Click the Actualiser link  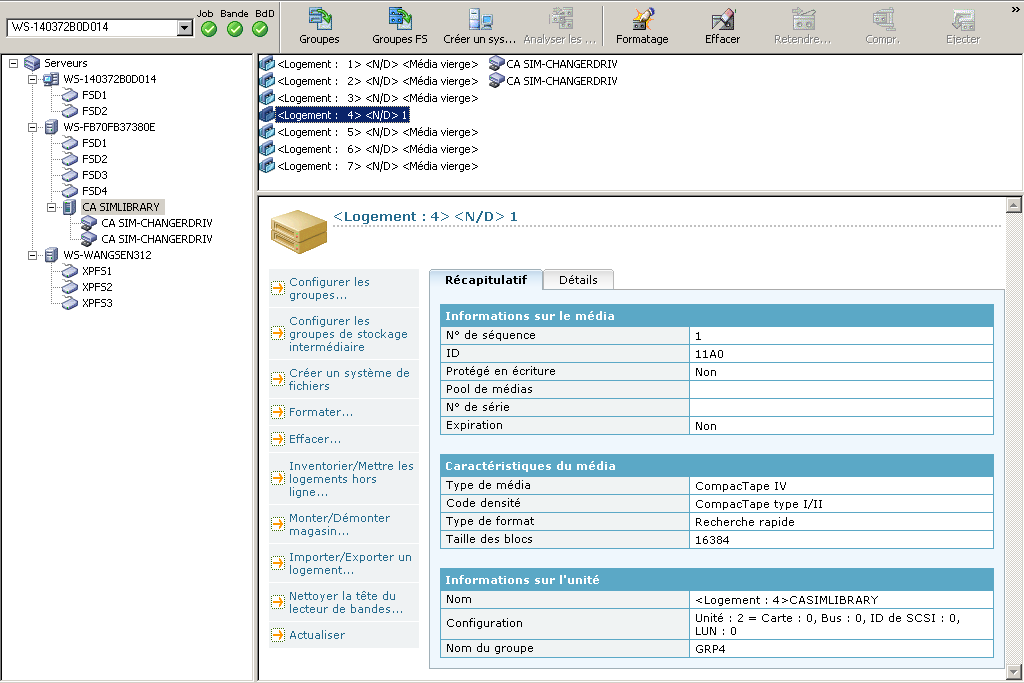(x=316, y=635)
